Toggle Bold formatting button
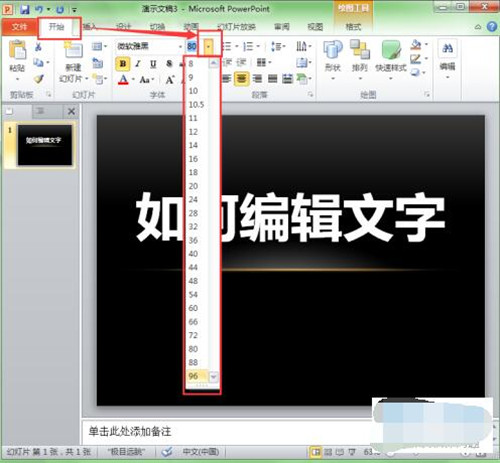 click(123, 64)
